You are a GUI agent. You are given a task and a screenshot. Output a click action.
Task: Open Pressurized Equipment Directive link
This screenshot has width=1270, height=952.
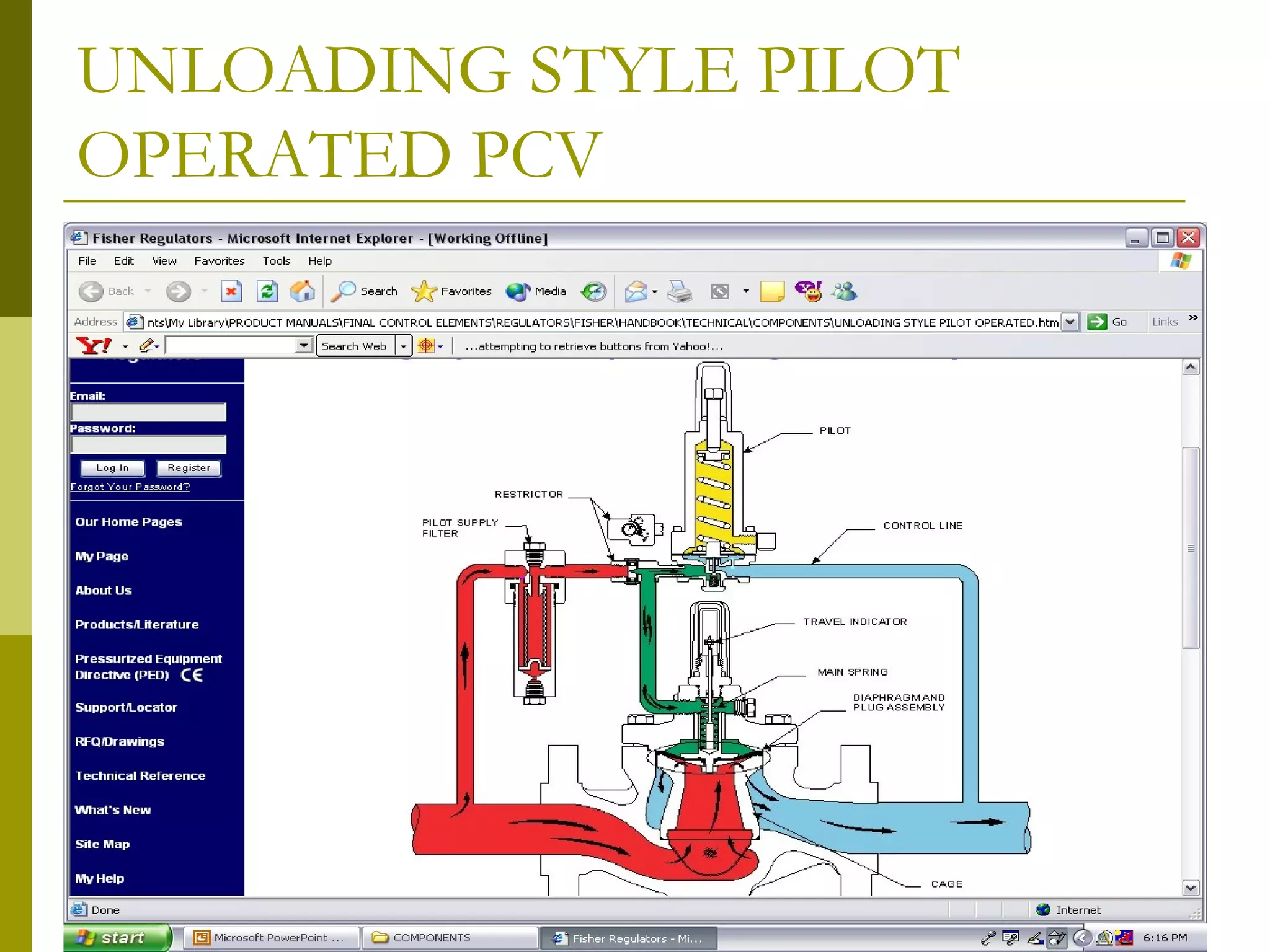(x=148, y=667)
